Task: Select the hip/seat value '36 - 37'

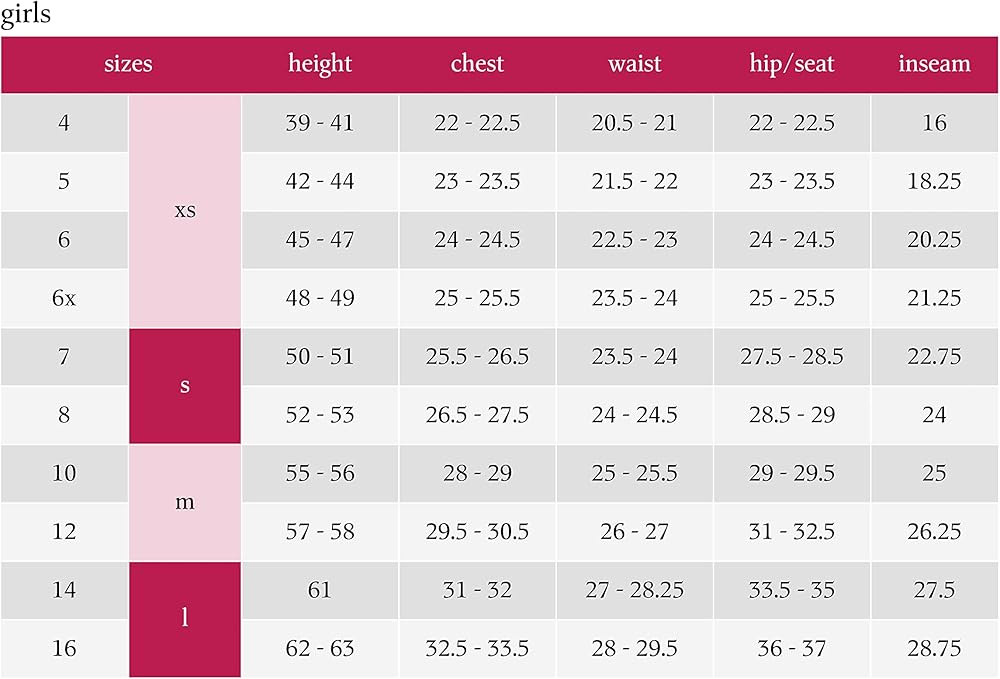Action: pos(792,648)
